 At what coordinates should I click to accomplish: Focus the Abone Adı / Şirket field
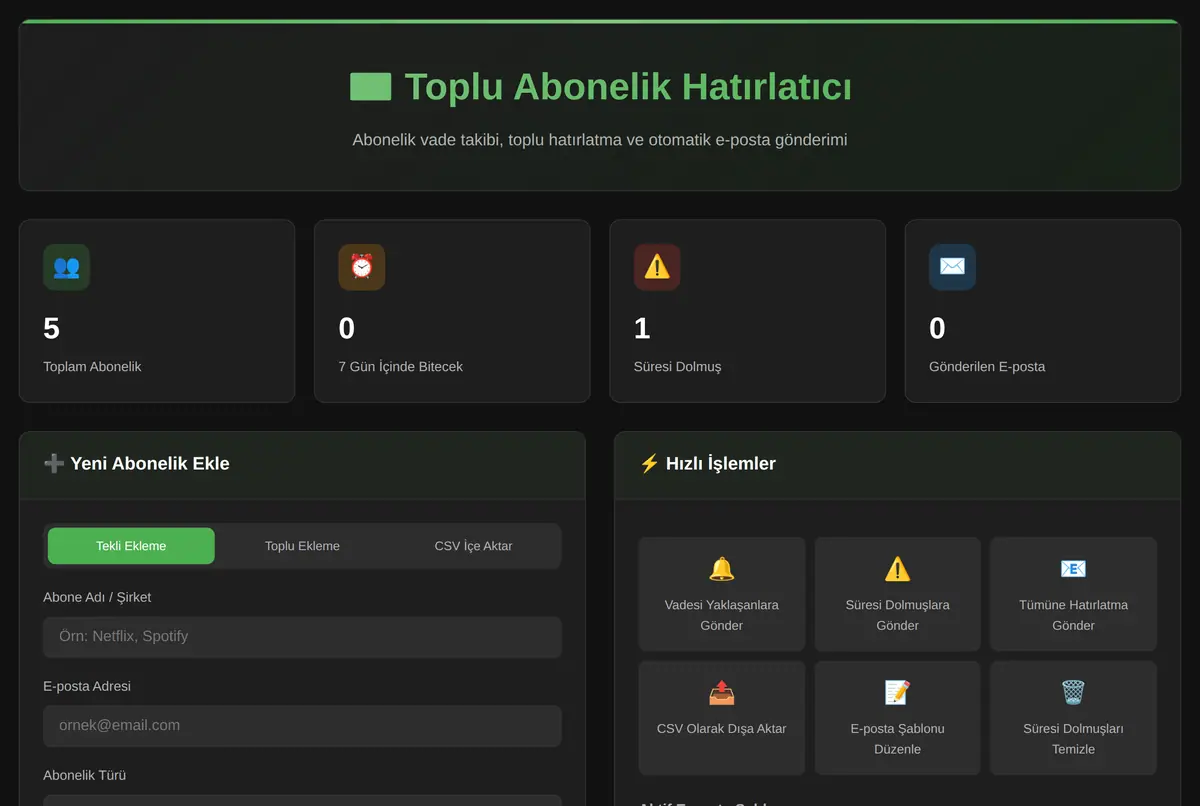[302, 637]
